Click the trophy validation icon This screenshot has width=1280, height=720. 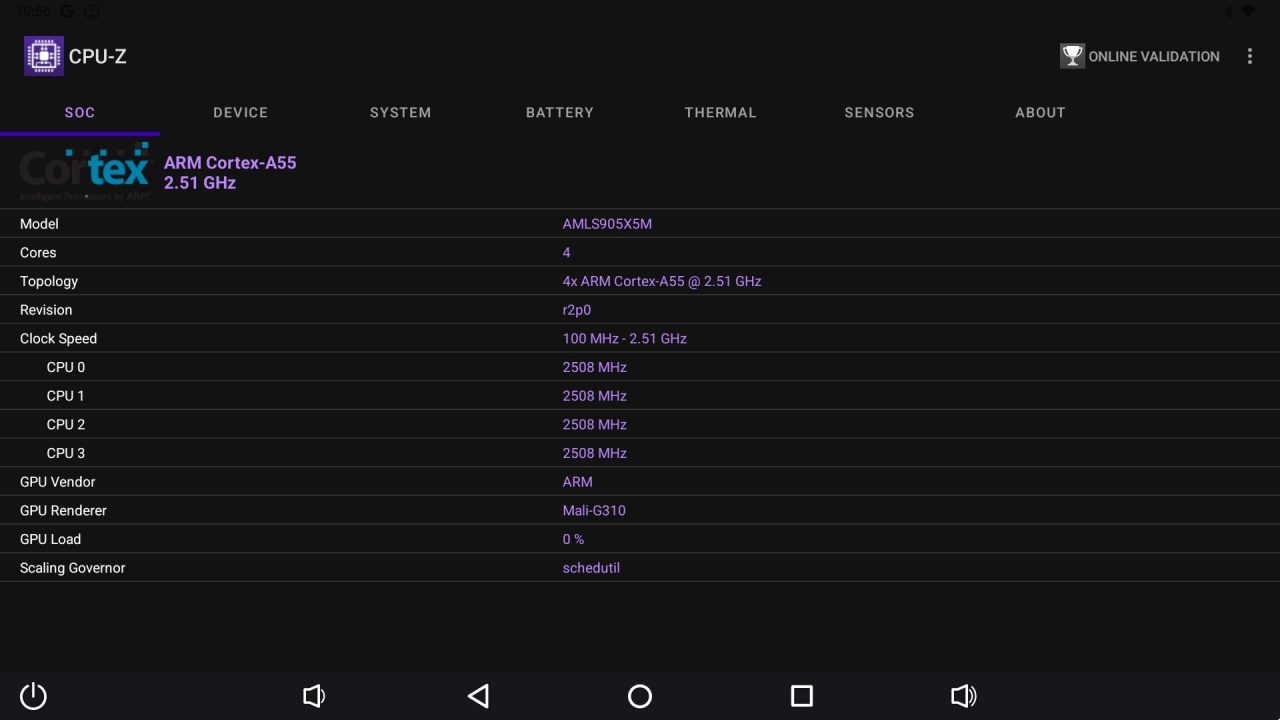pos(1072,56)
